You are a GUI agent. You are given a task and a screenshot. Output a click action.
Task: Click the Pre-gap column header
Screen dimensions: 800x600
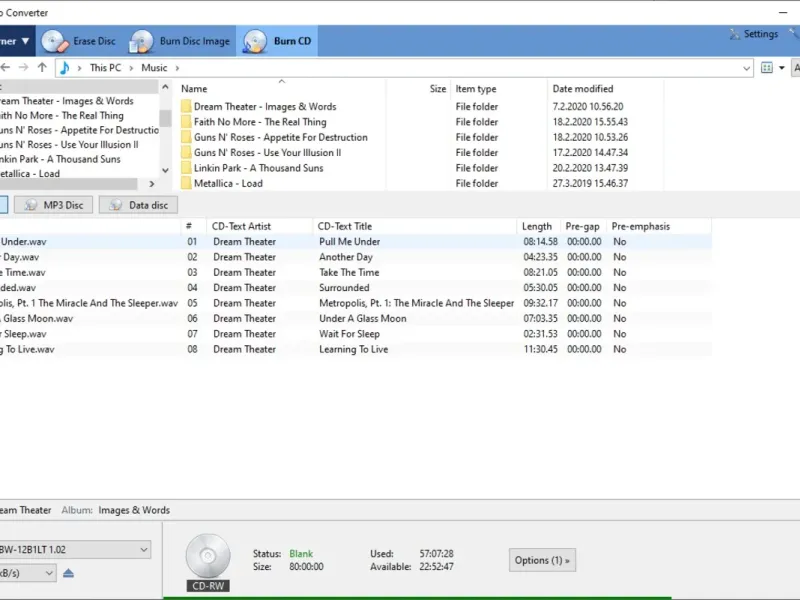pos(584,226)
